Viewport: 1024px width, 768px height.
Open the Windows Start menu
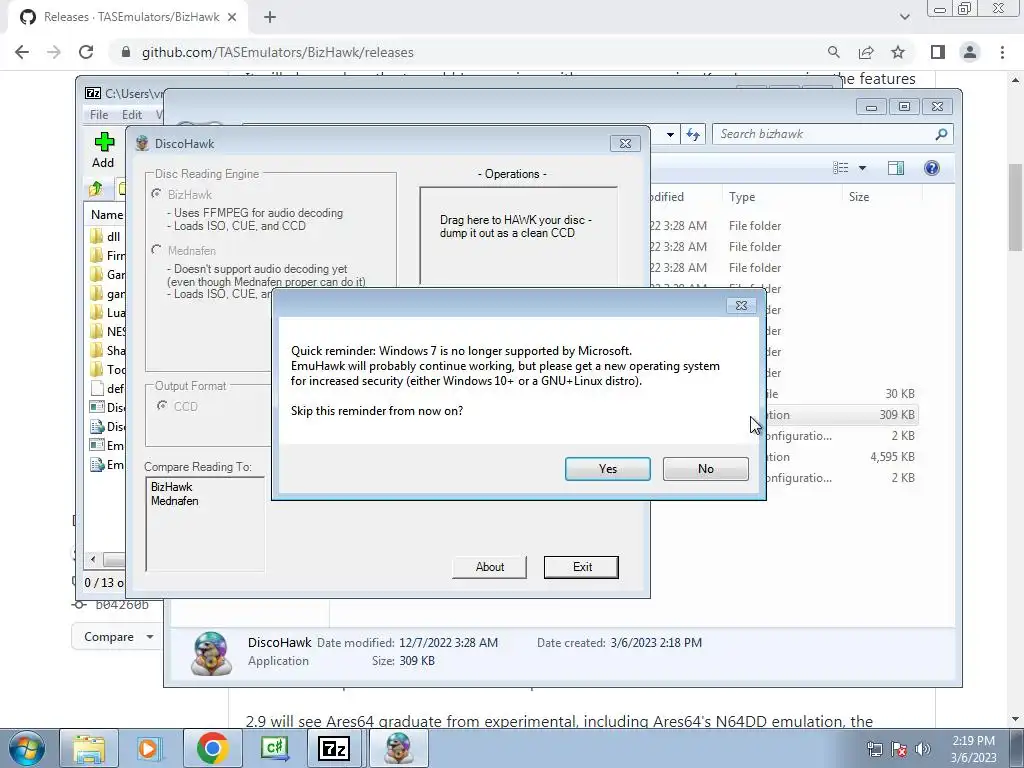27,748
